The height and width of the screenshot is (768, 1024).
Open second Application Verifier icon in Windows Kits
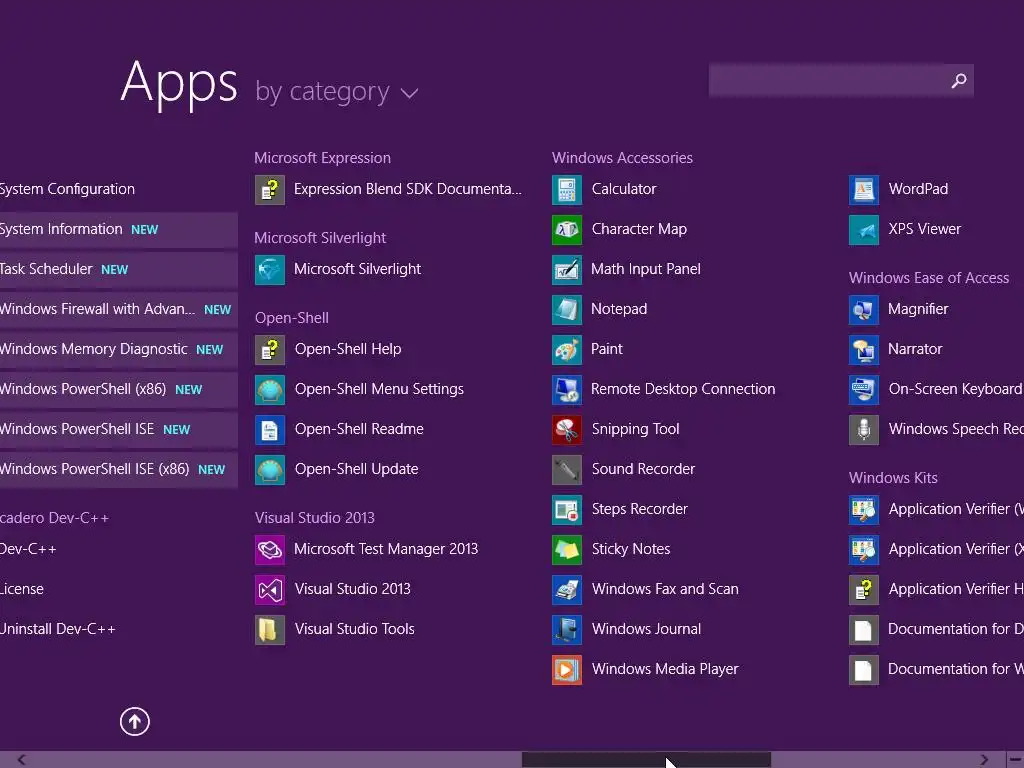coord(863,550)
